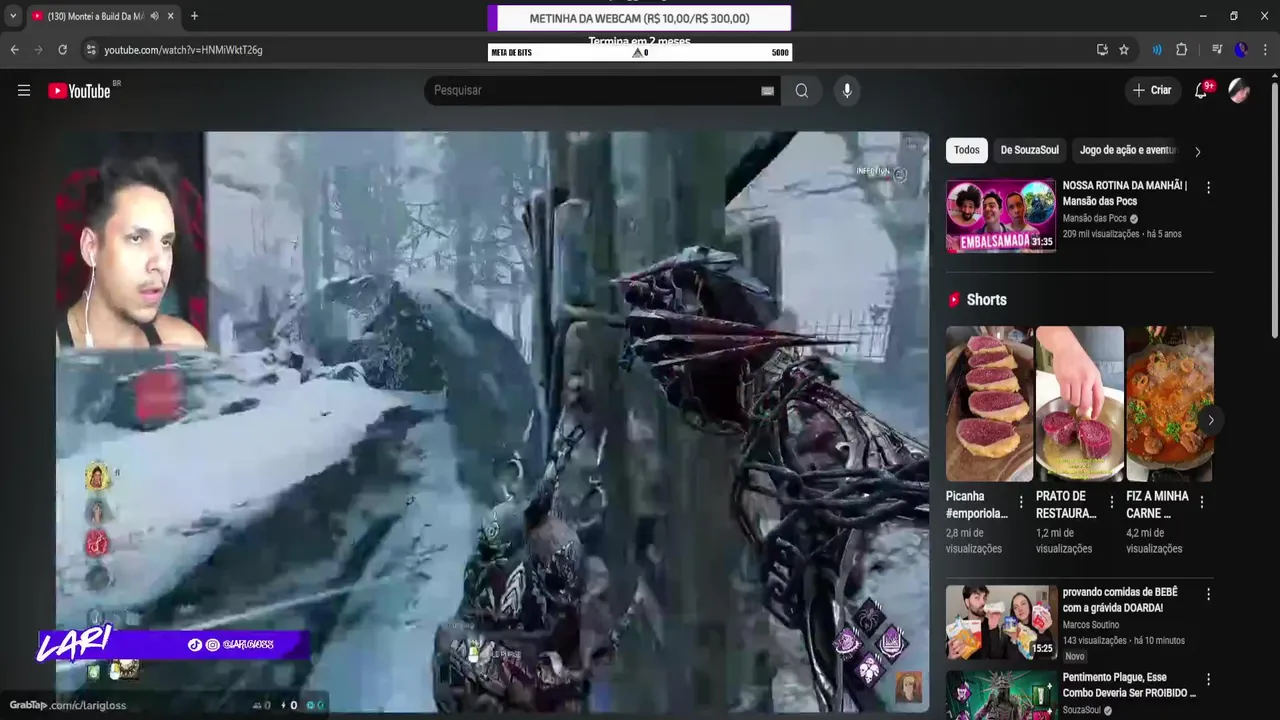The image size is (1280, 720).
Task: Select the Jogo de ação e aventura chip
Action: point(1127,150)
